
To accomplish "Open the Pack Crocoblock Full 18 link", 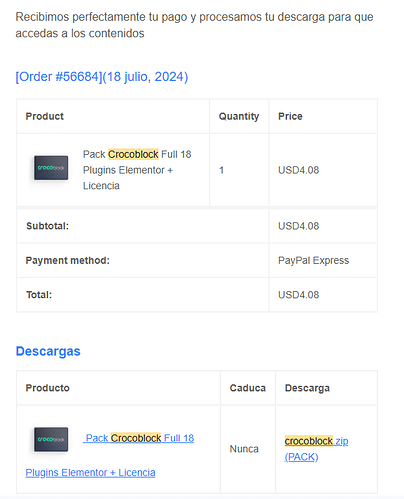I will [140, 438].
